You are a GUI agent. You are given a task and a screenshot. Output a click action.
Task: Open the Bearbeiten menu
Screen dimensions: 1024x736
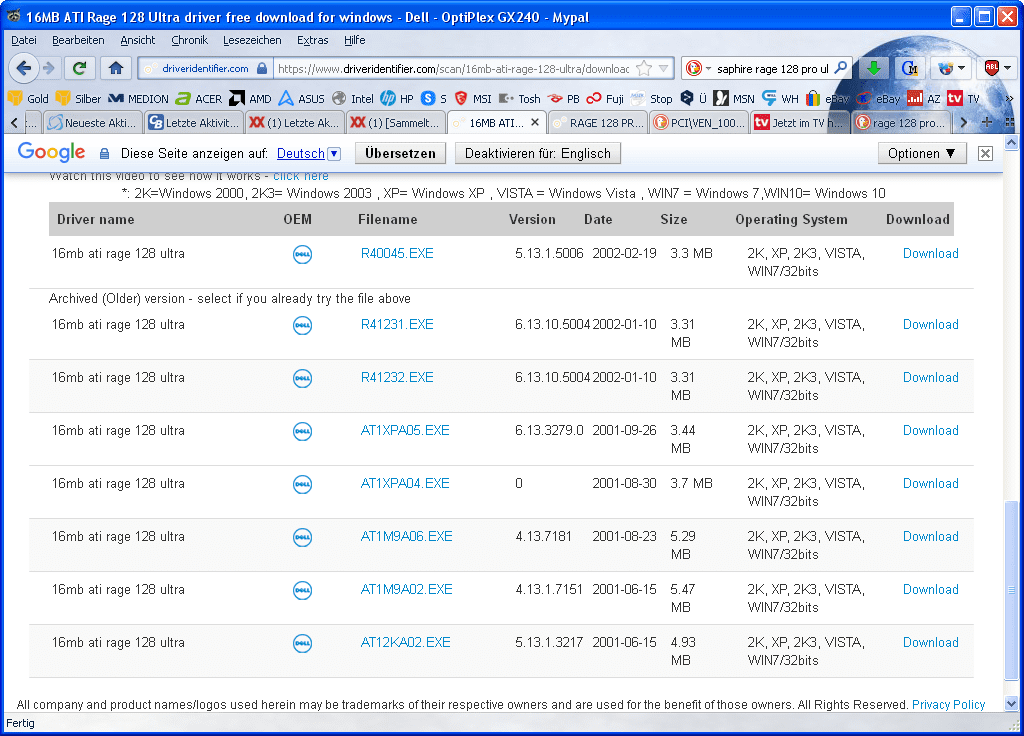(78, 40)
